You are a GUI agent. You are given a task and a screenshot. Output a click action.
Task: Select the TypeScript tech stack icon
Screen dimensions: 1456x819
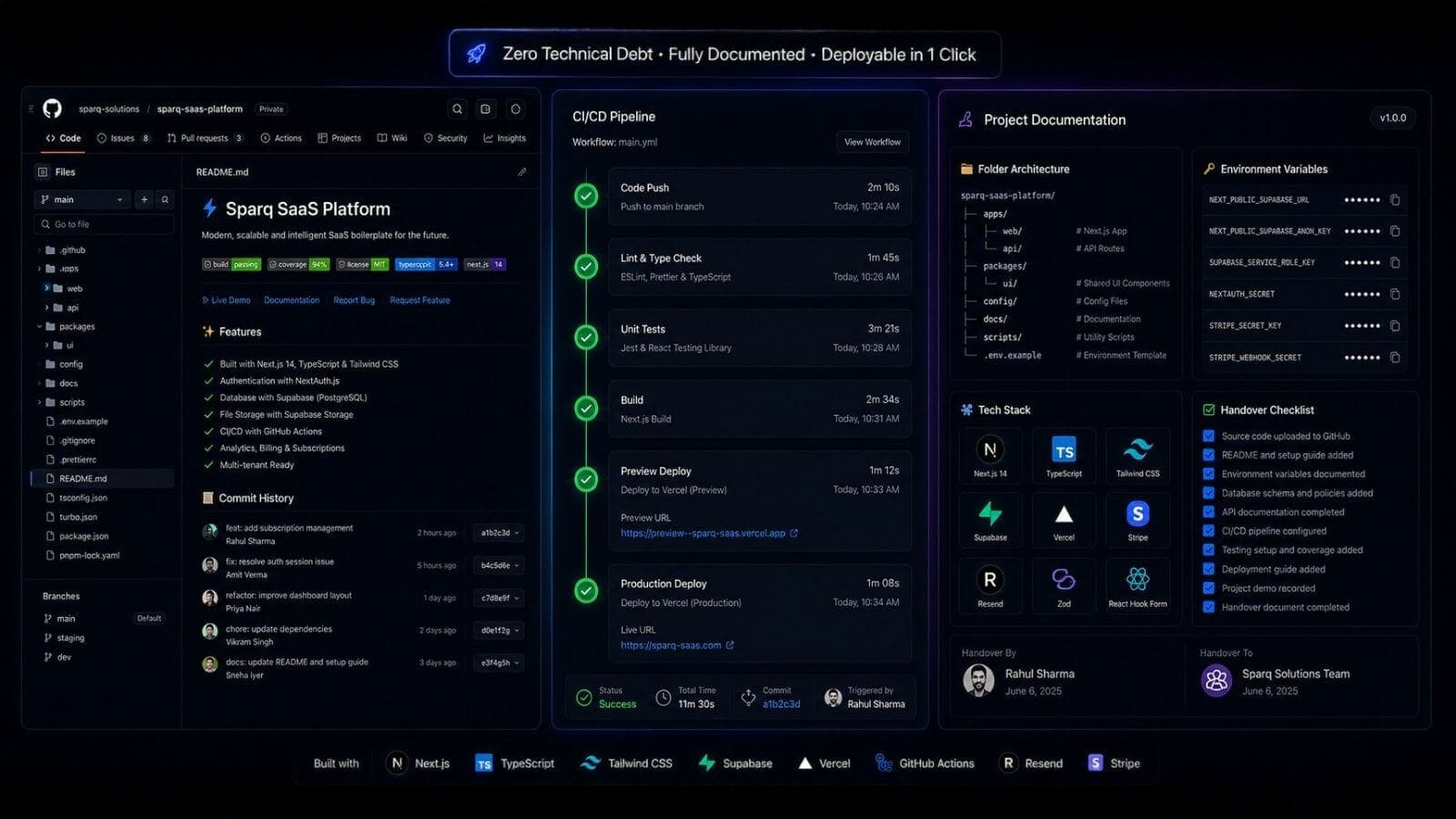tap(1064, 454)
